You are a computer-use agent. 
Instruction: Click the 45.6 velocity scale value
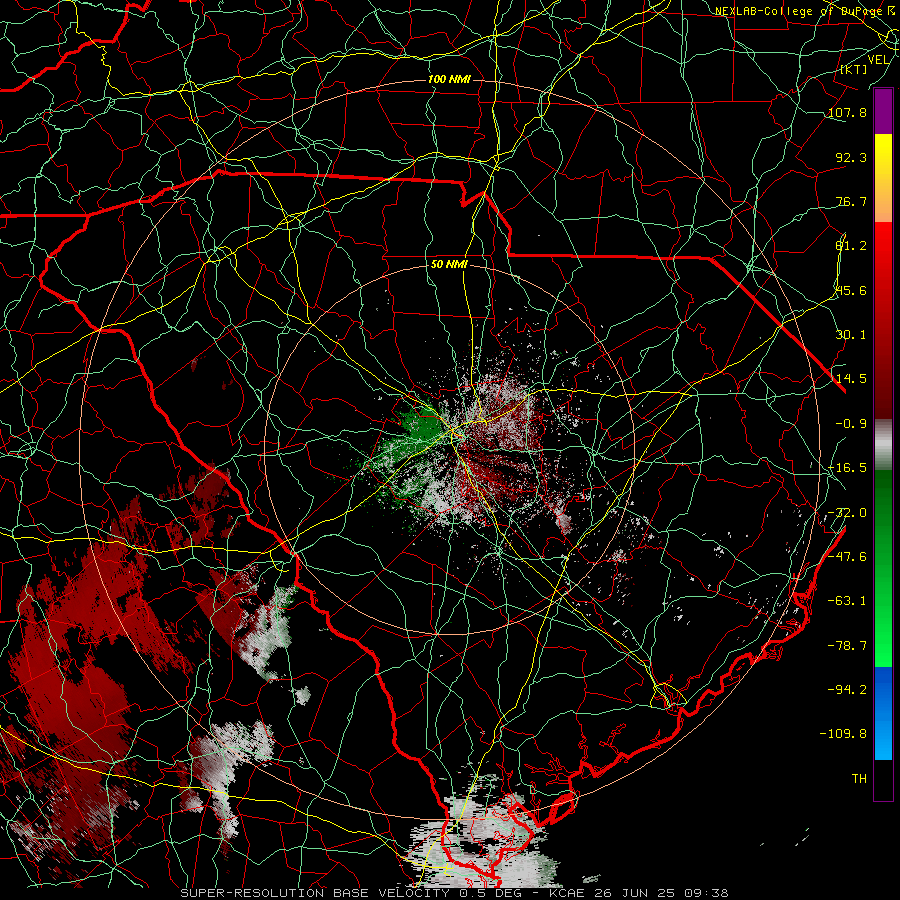(x=851, y=290)
